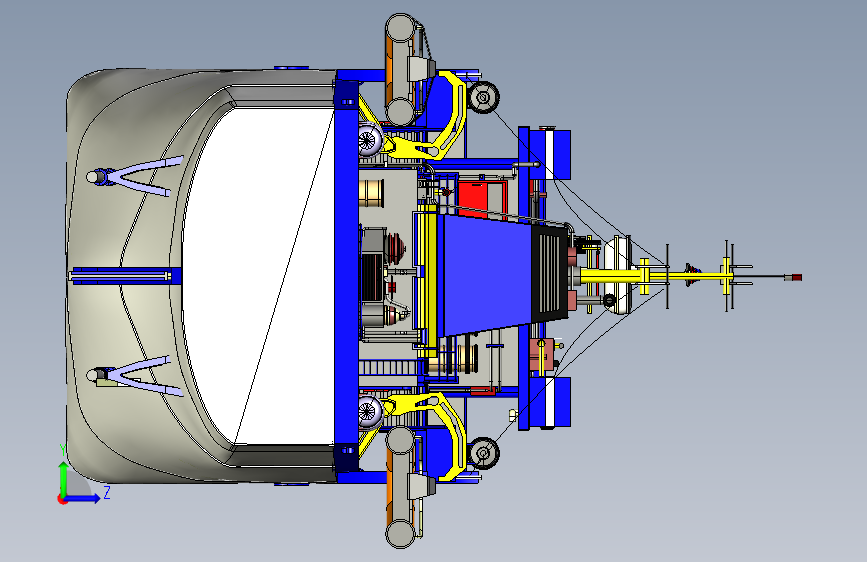Select the upper round turbine fan
The image size is (867, 562).
pyautogui.click(x=369, y=139)
